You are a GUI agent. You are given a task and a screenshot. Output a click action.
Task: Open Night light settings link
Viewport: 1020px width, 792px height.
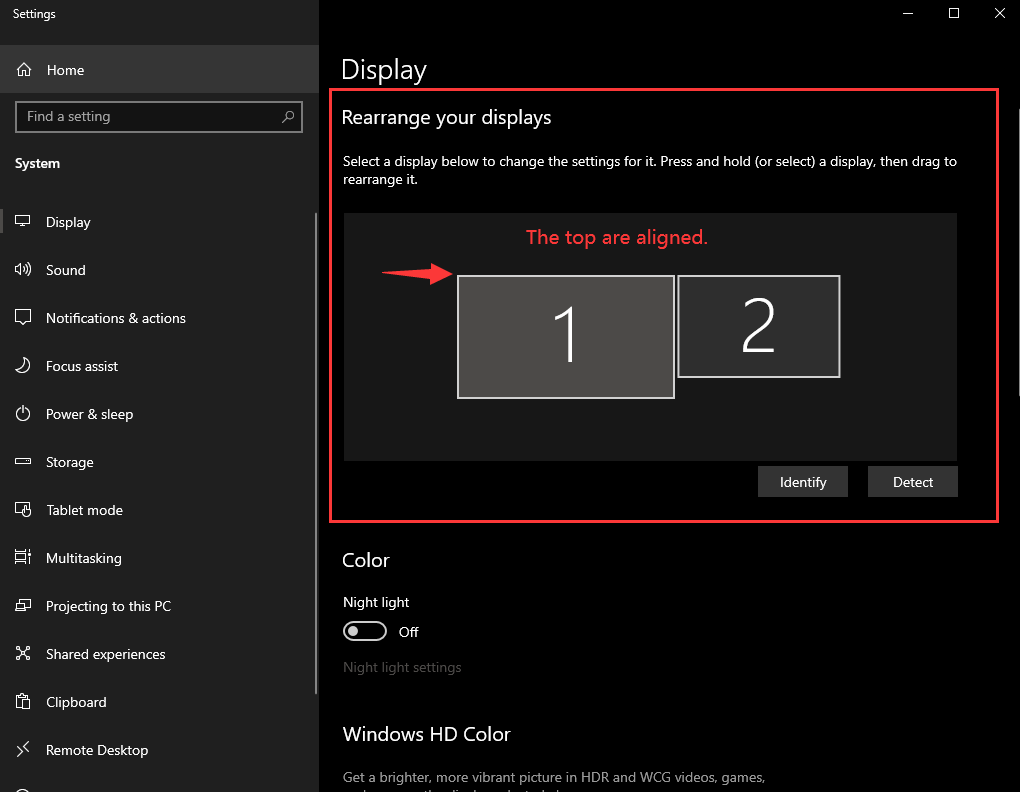click(402, 667)
